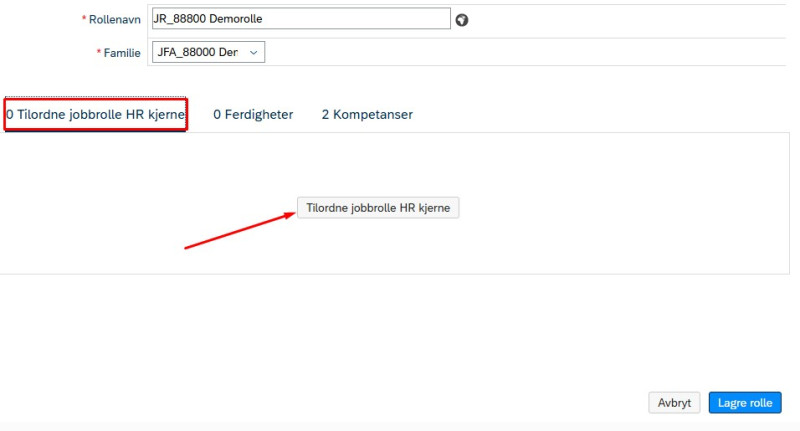Save with Lagre rolle button
The width and height of the screenshot is (800, 431).
click(x=745, y=403)
